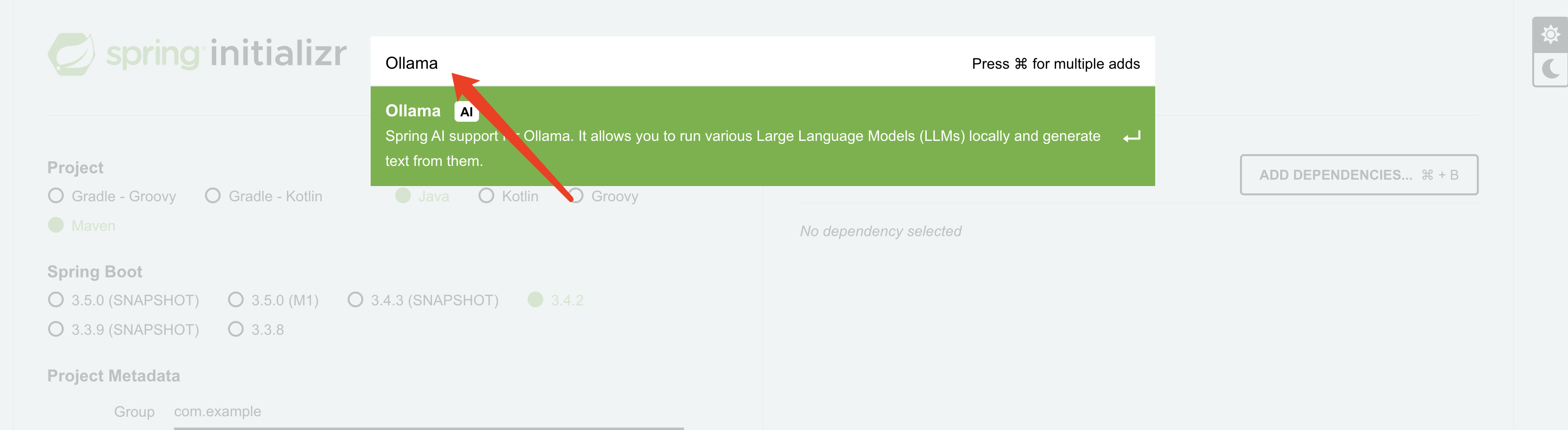The height and width of the screenshot is (430, 1568).
Task: Click the AI tag badge next to Ollama
Action: click(466, 111)
